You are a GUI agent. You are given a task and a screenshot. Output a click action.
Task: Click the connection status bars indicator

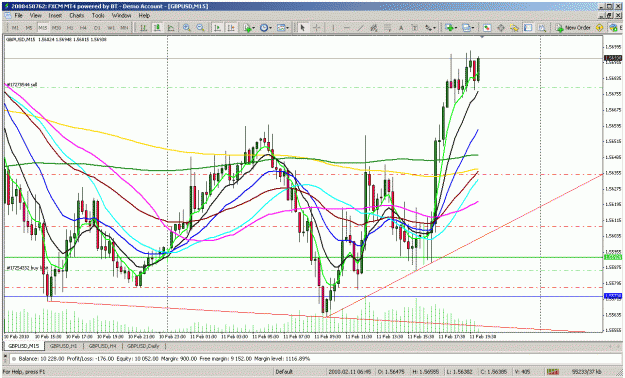pos(552,372)
